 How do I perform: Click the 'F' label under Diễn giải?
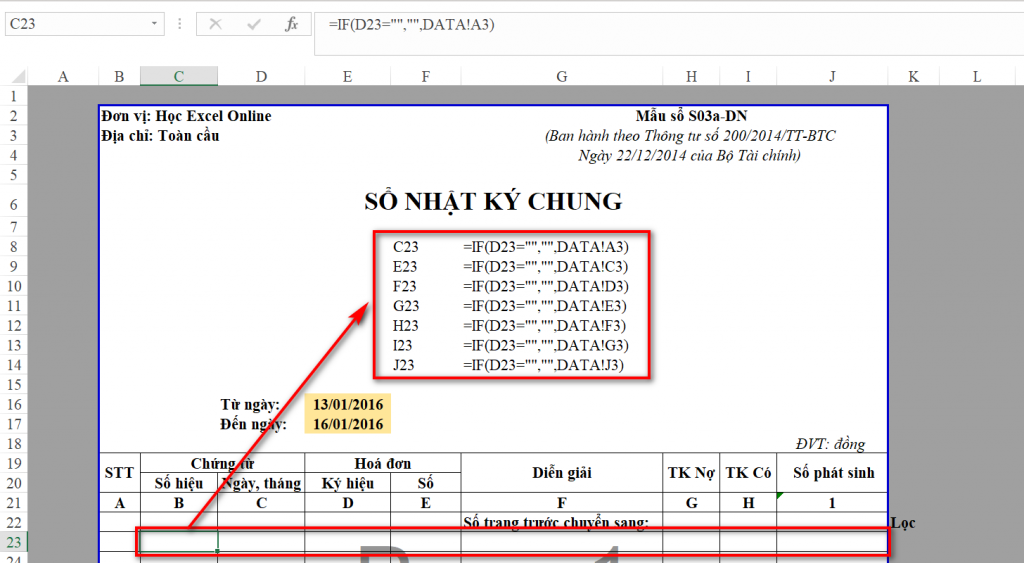point(562,503)
